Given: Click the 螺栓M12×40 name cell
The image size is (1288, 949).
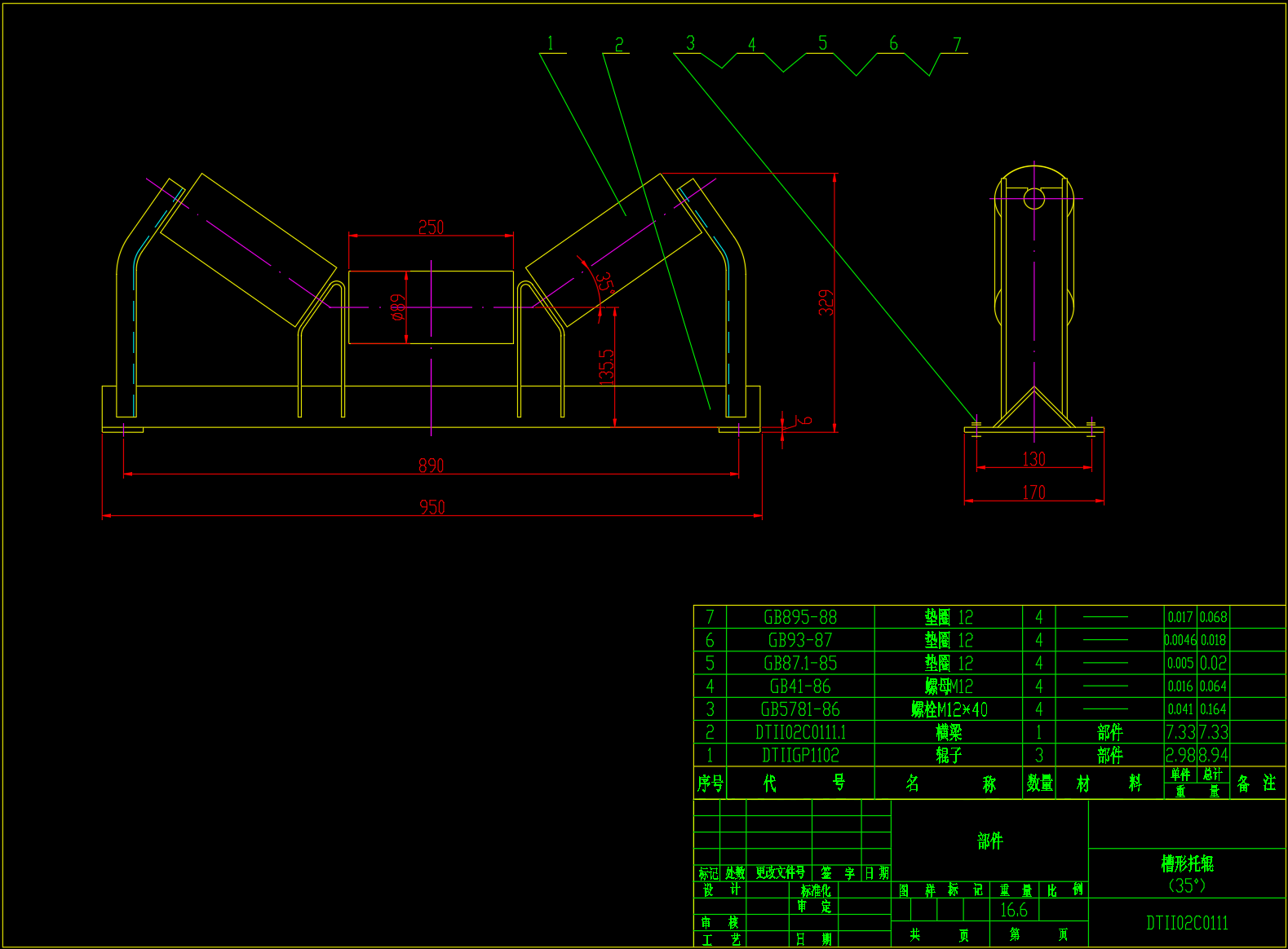Looking at the screenshot, I should click(x=949, y=710).
